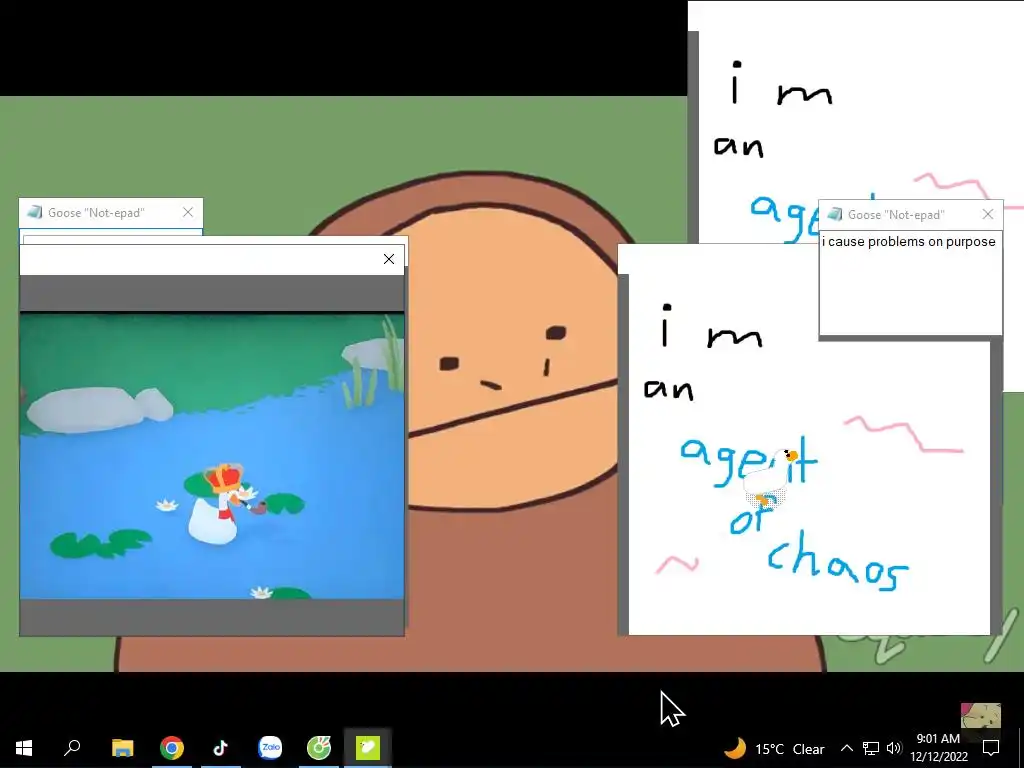Open taskbar search magnifier

(x=72, y=748)
